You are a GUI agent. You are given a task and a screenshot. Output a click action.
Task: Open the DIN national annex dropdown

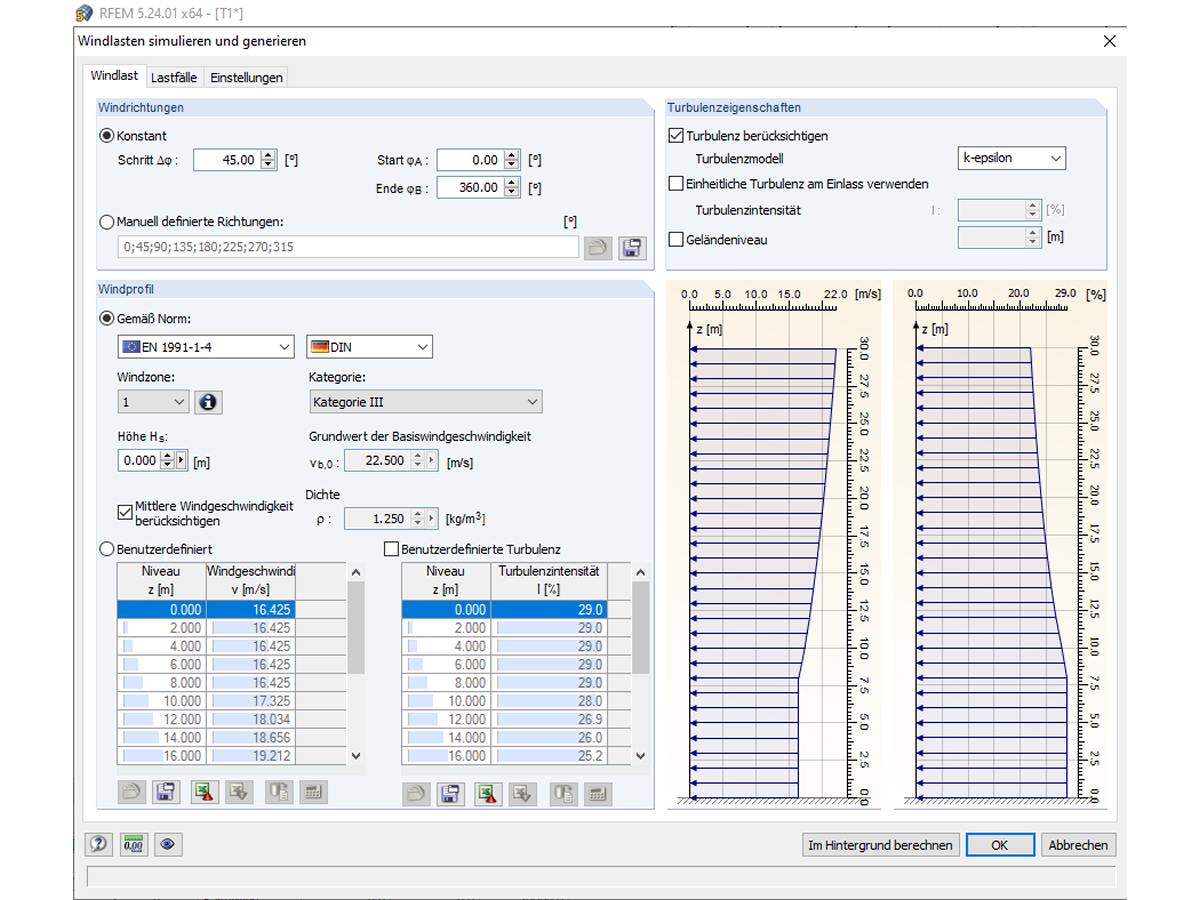coord(369,346)
